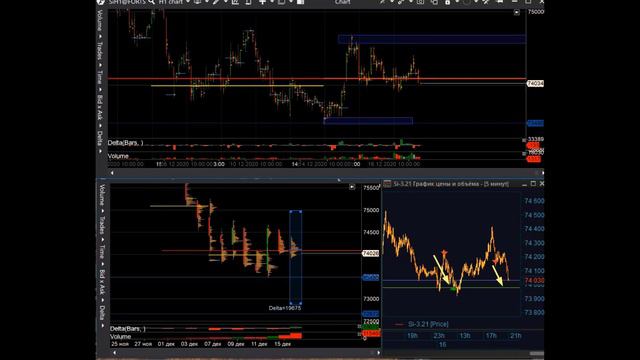Click the small square button at the top chart's corner

point(516,13)
